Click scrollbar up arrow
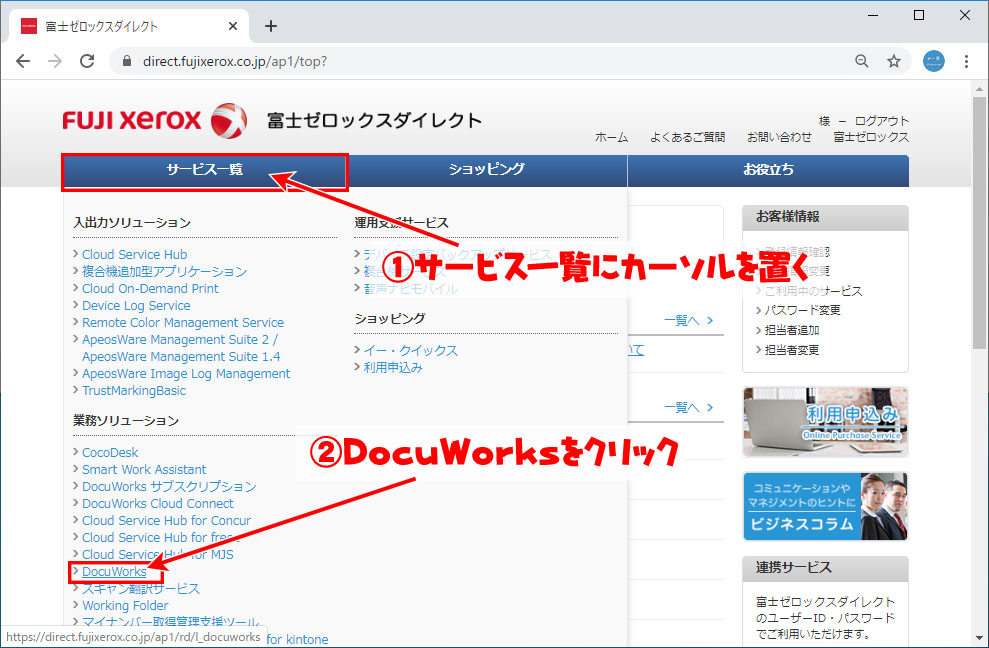 pos(978,89)
